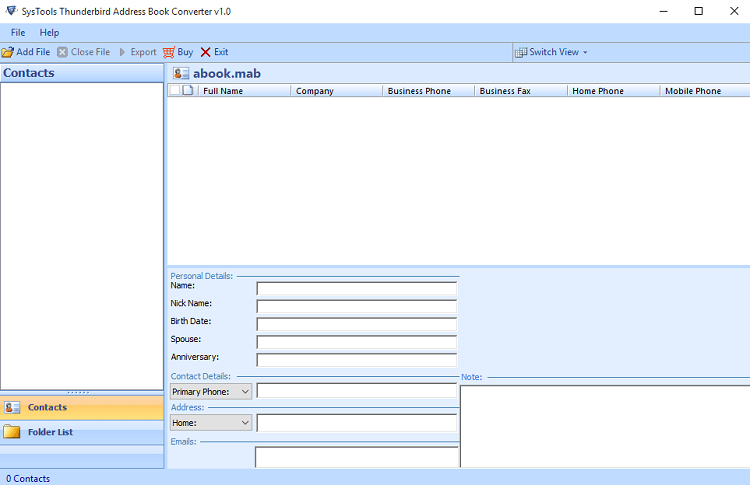The image size is (750, 485).
Task: Click the Name input field
Action: [x=356, y=288]
